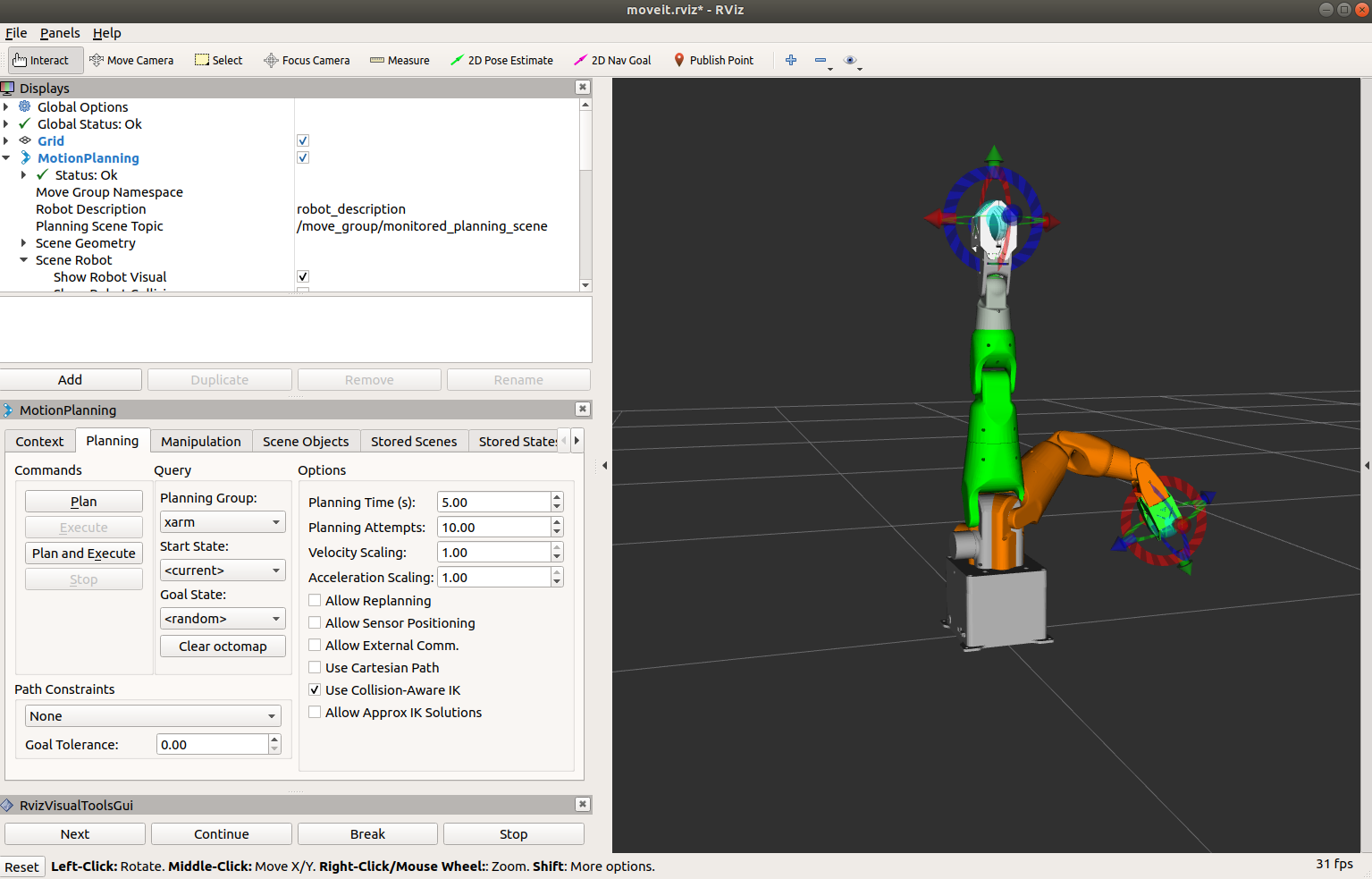Viewport: 1372px width, 879px height.
Task: Click the Plan button
Action: 84,501
